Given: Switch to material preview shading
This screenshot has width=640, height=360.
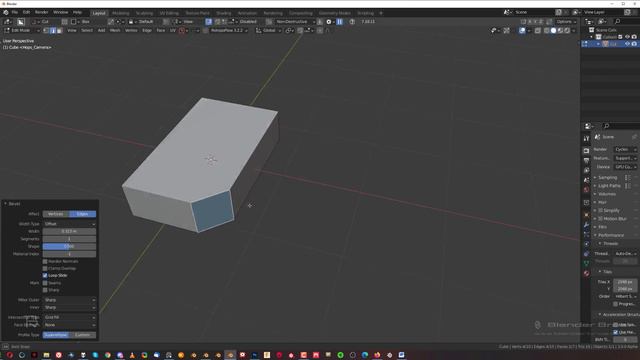Looking at the screenshot, I should point(560,31).
